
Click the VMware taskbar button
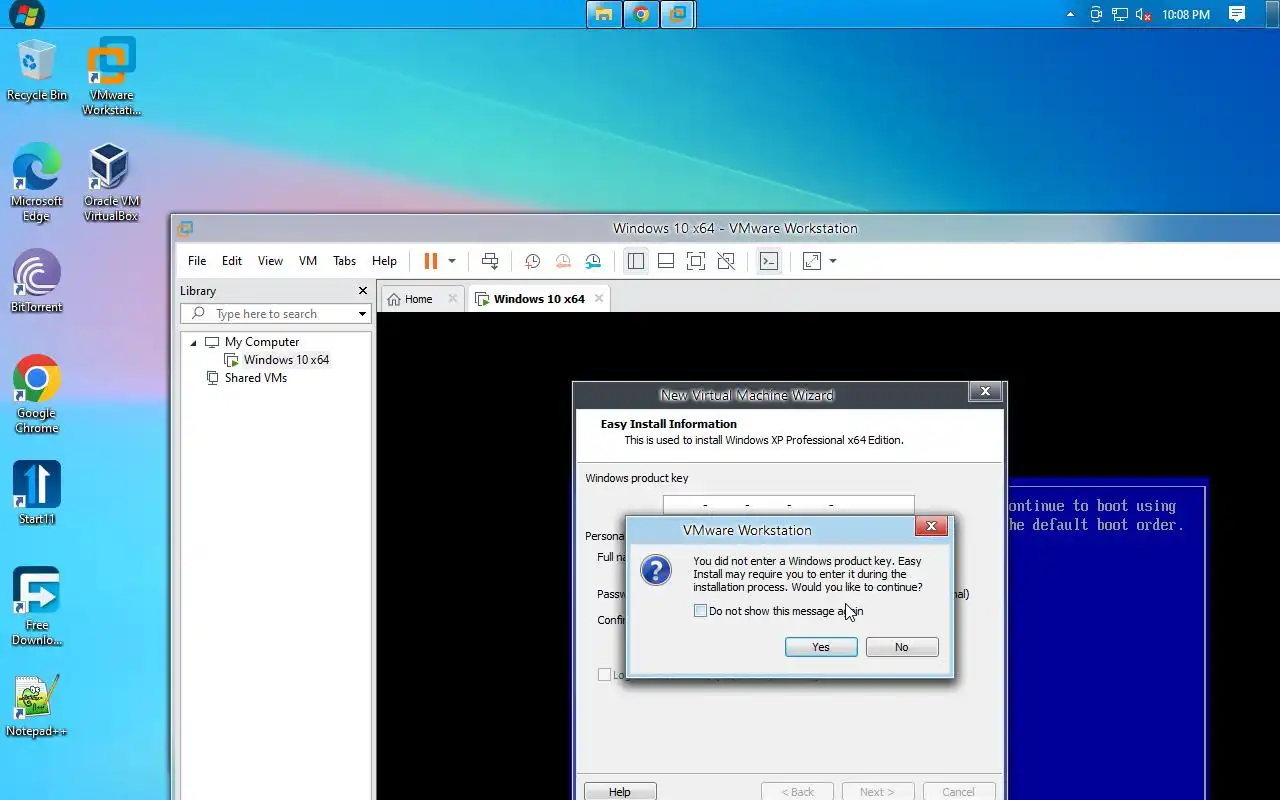(x=678, y=14)
